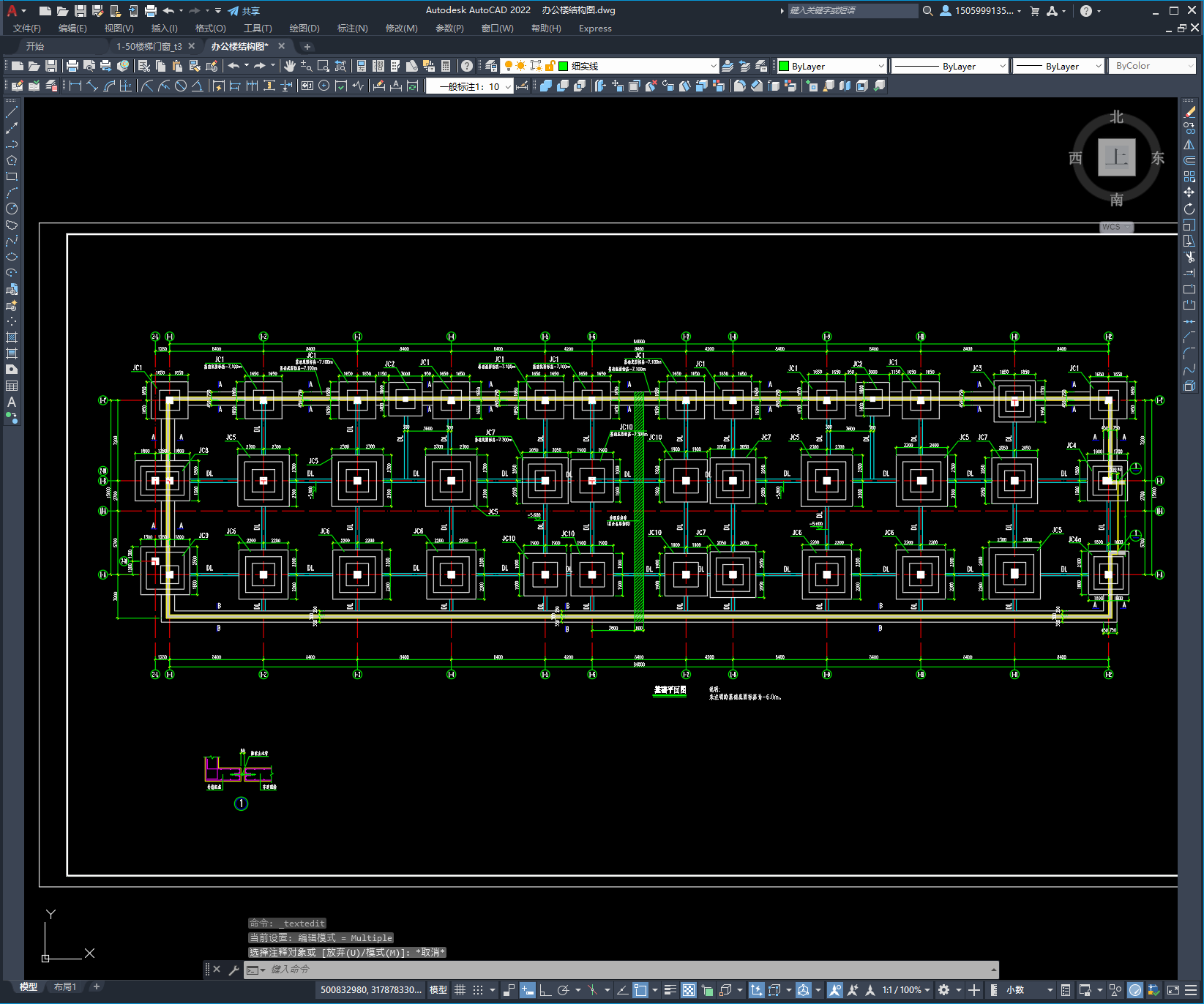
Task: Toggle polar tracking in the status bar
Action: tap(563, 990)
